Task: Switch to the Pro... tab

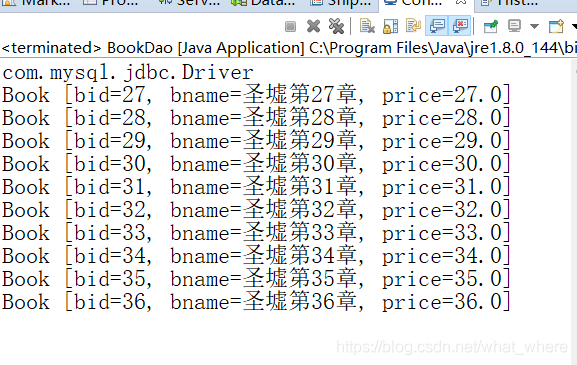Action: pyautogui.click(x=110, y=3)
